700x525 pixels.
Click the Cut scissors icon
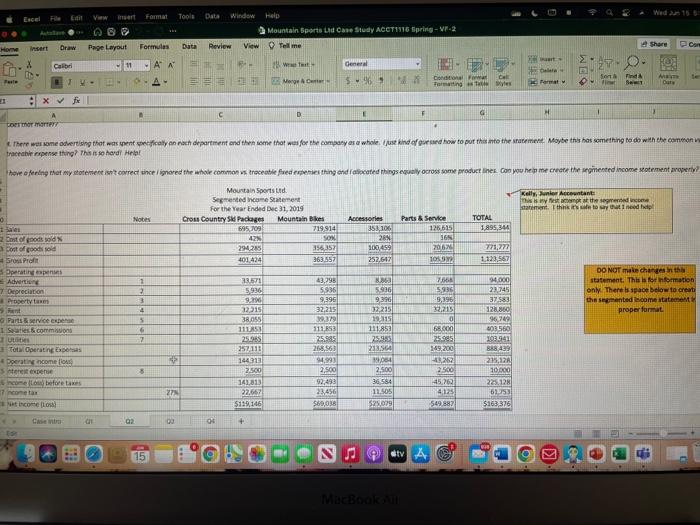[x=29, y=64]
